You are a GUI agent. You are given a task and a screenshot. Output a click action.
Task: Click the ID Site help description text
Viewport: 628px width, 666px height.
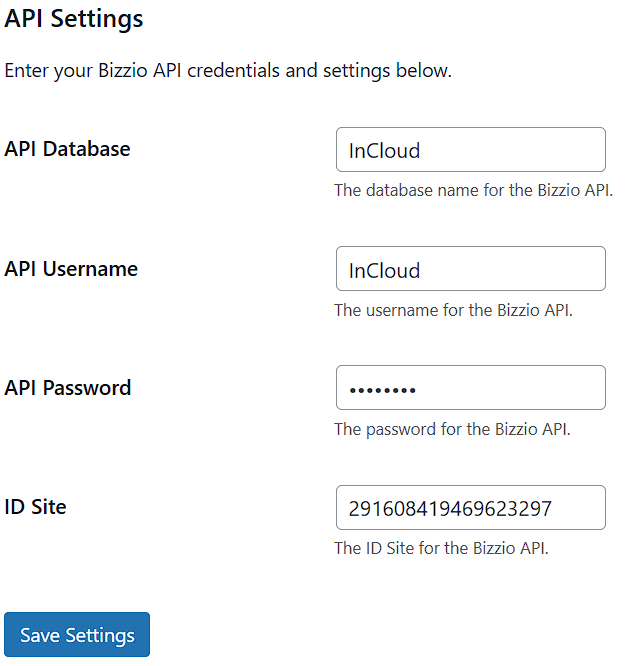441,548
